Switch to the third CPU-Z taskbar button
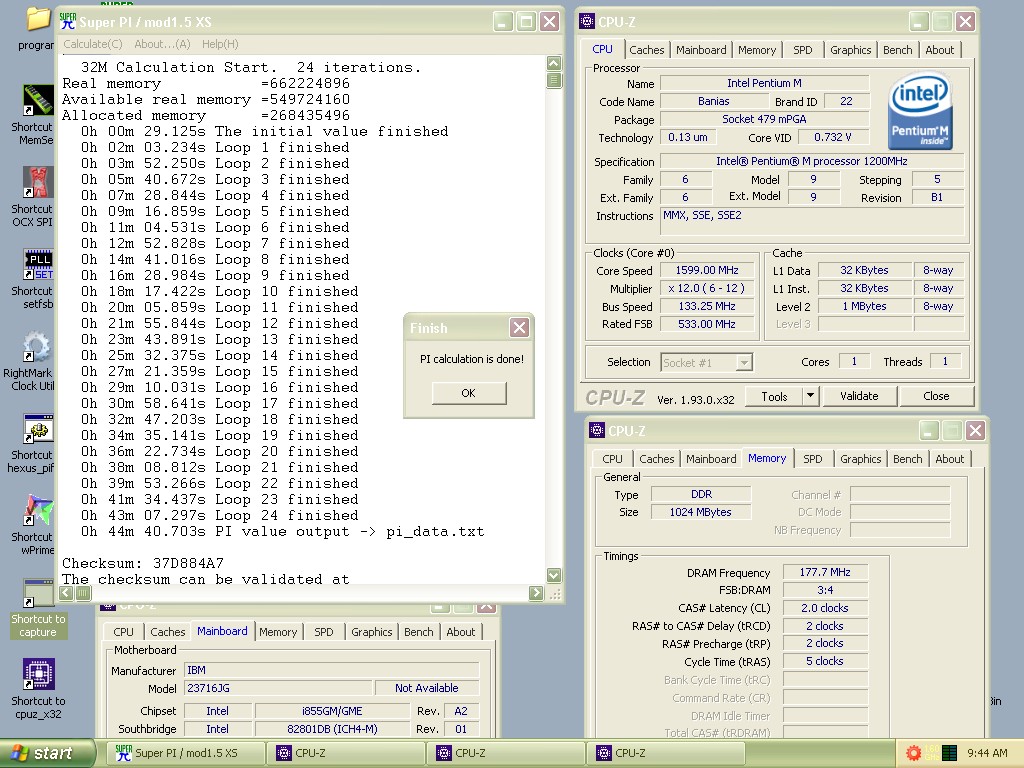 [666, 753]
